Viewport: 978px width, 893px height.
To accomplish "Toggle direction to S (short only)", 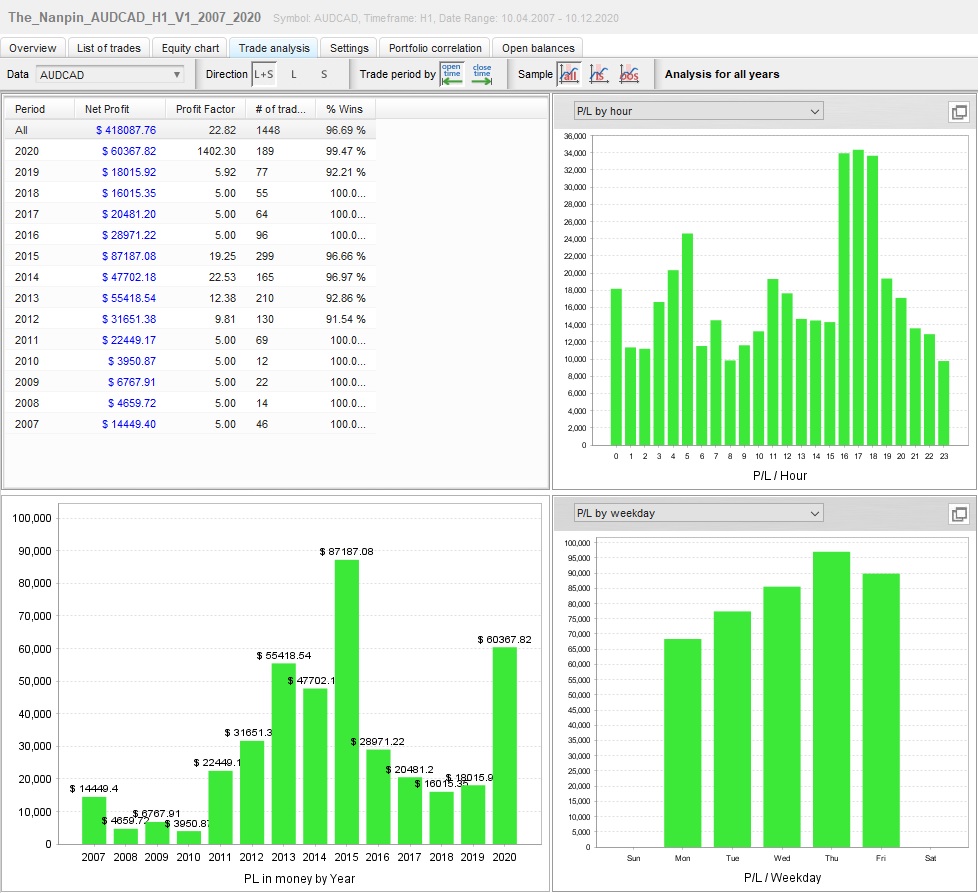I will point(324,74).
